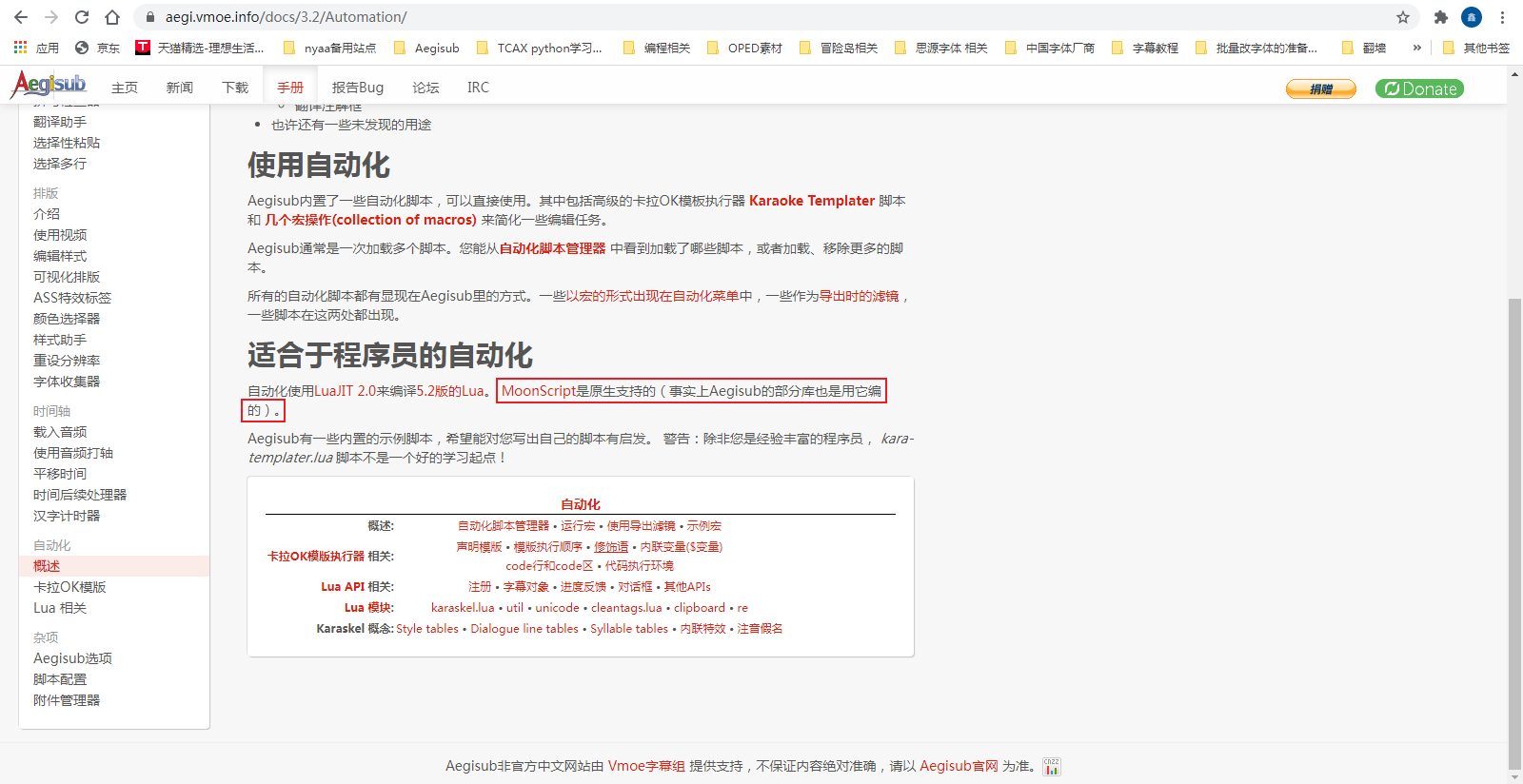1523x784 pixels.
Task: Bookmark this page with star icon
Action: (x=1403, y=17)
